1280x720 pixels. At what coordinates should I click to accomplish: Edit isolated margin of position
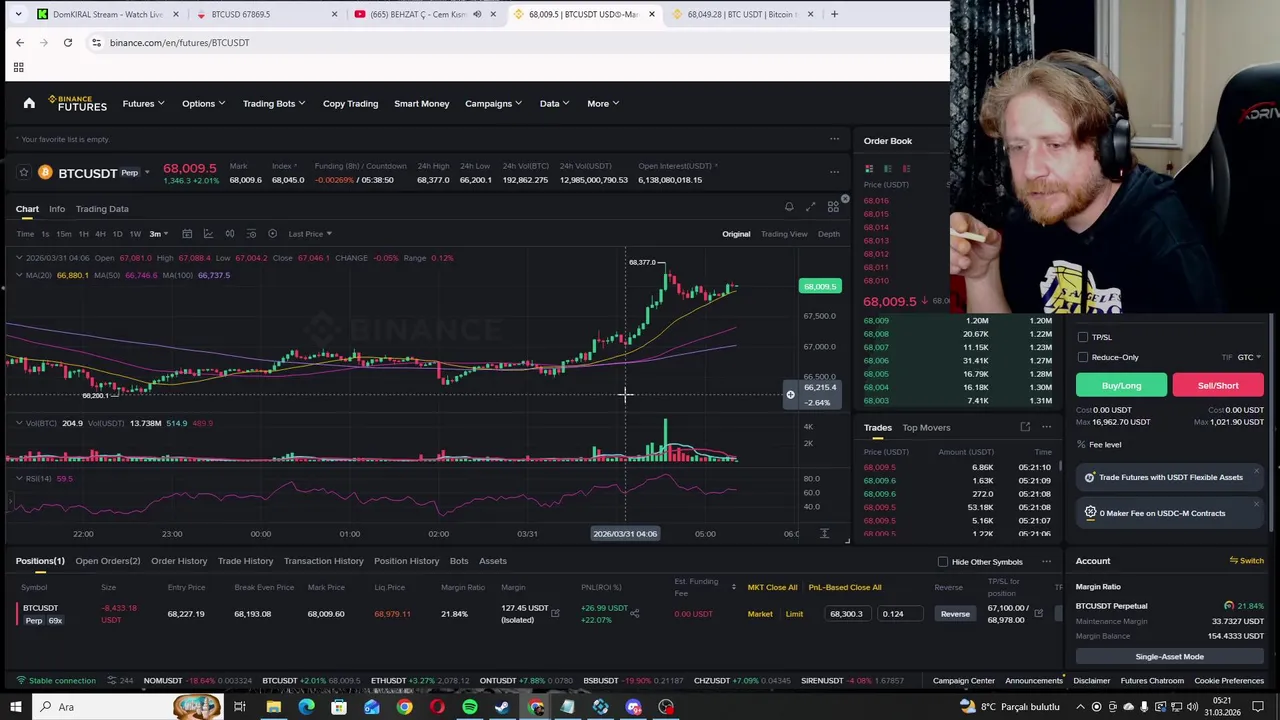555,614
